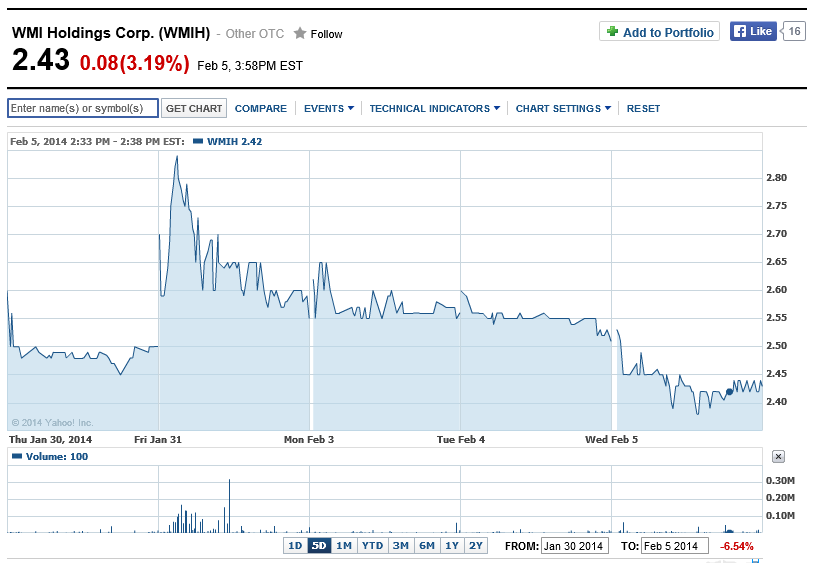
Task: Click the FROM date field
Action: click(574, 546)
